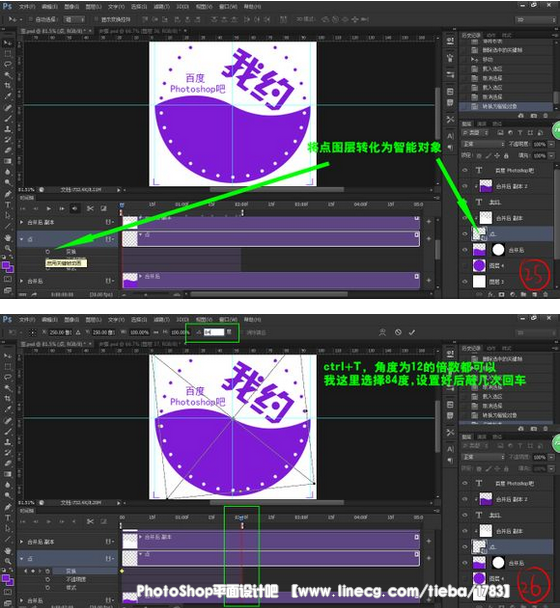560x608 pixels.
Task: Split clip with scissors in upper timeline
Action: coord(90,209)
